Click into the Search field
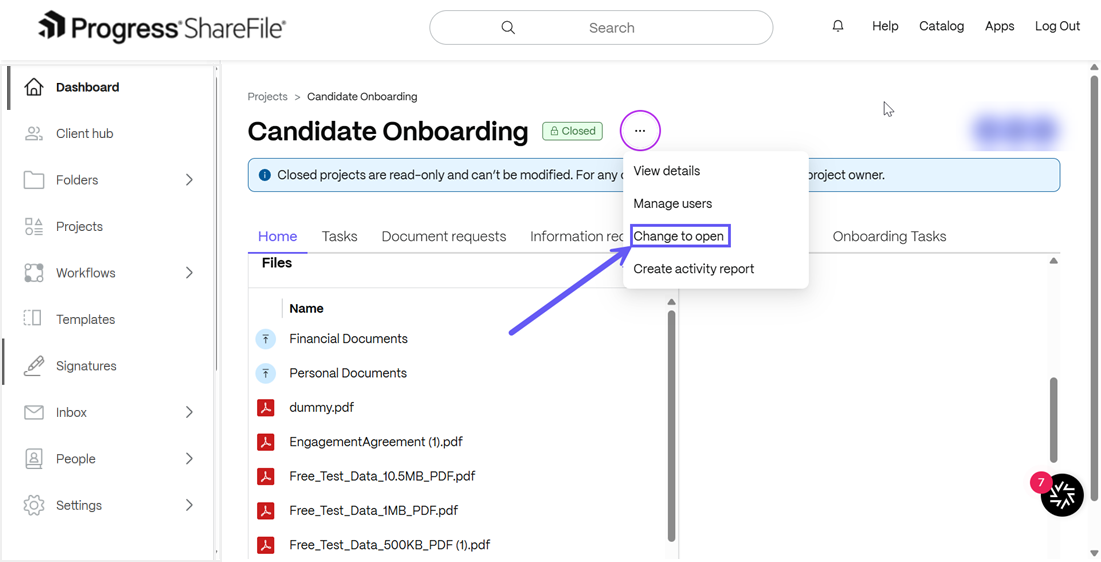Viewport: 1101px width, 562px height. [601, 28]
